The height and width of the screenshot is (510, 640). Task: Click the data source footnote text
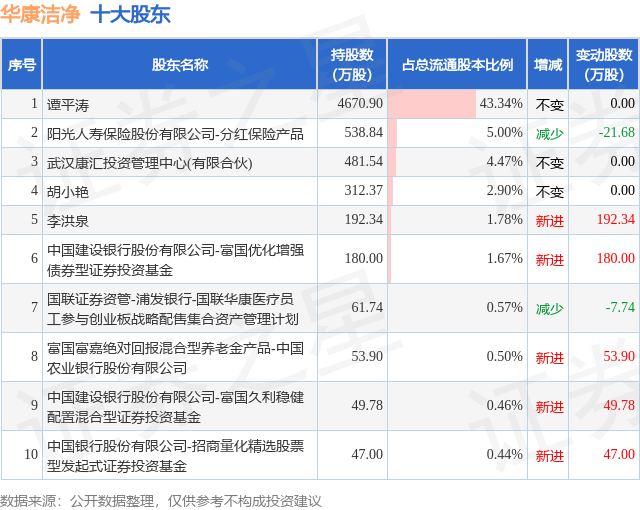click(x=161, y=501)
